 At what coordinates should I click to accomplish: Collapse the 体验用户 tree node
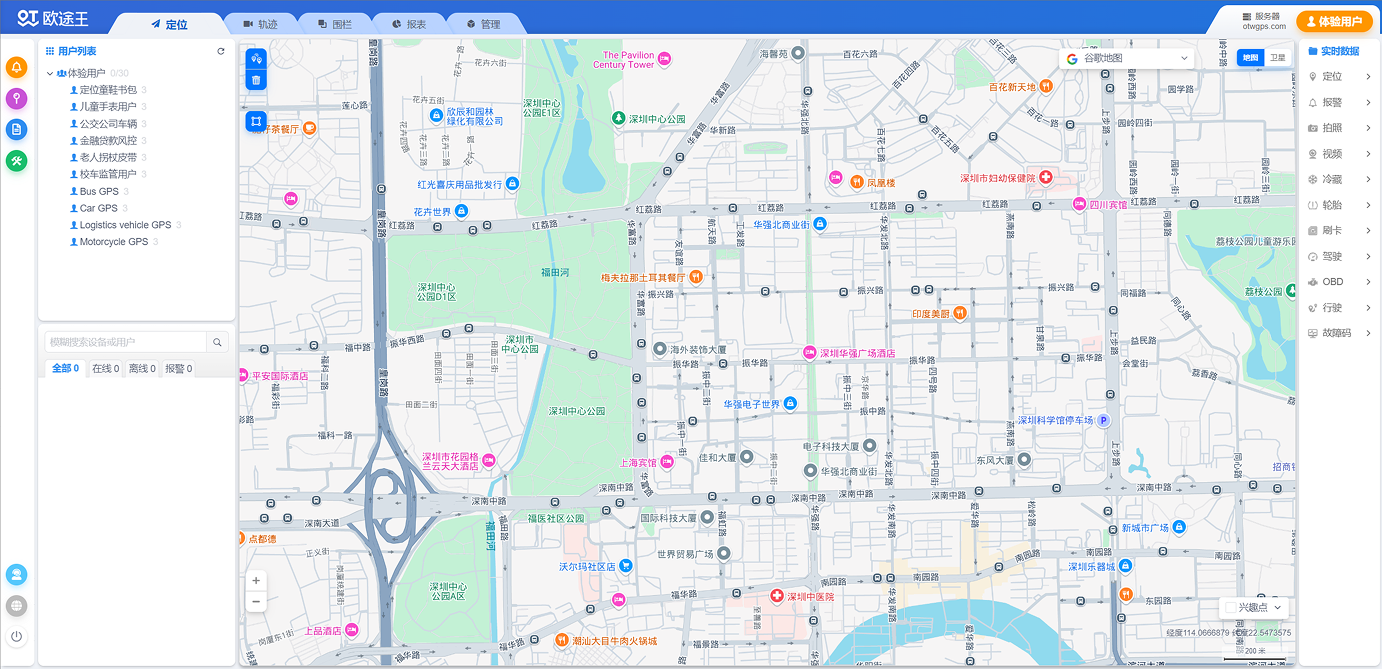click(x=50, y=73)
